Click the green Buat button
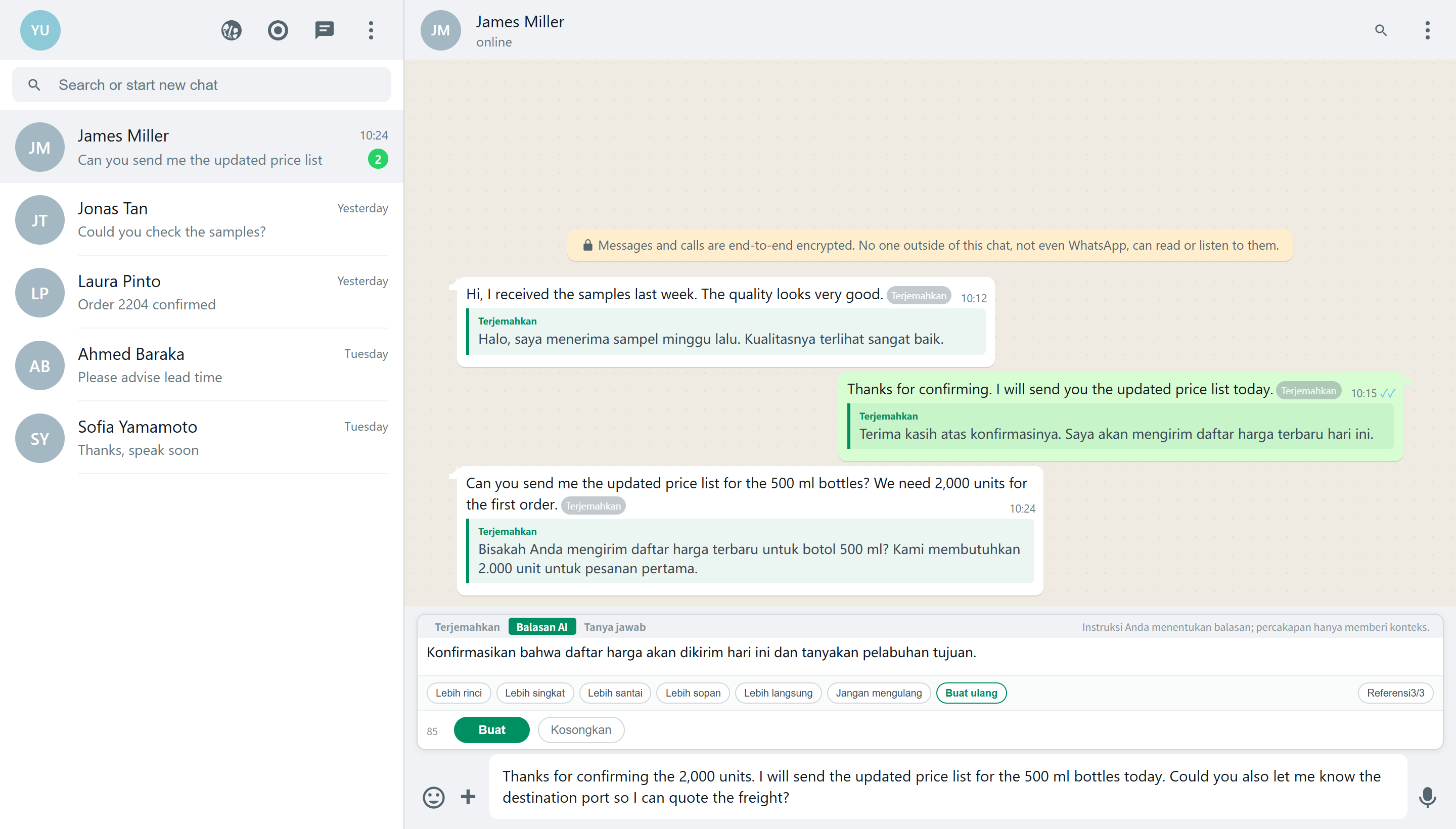The image size is (1456, 829). tap(491, 730)
